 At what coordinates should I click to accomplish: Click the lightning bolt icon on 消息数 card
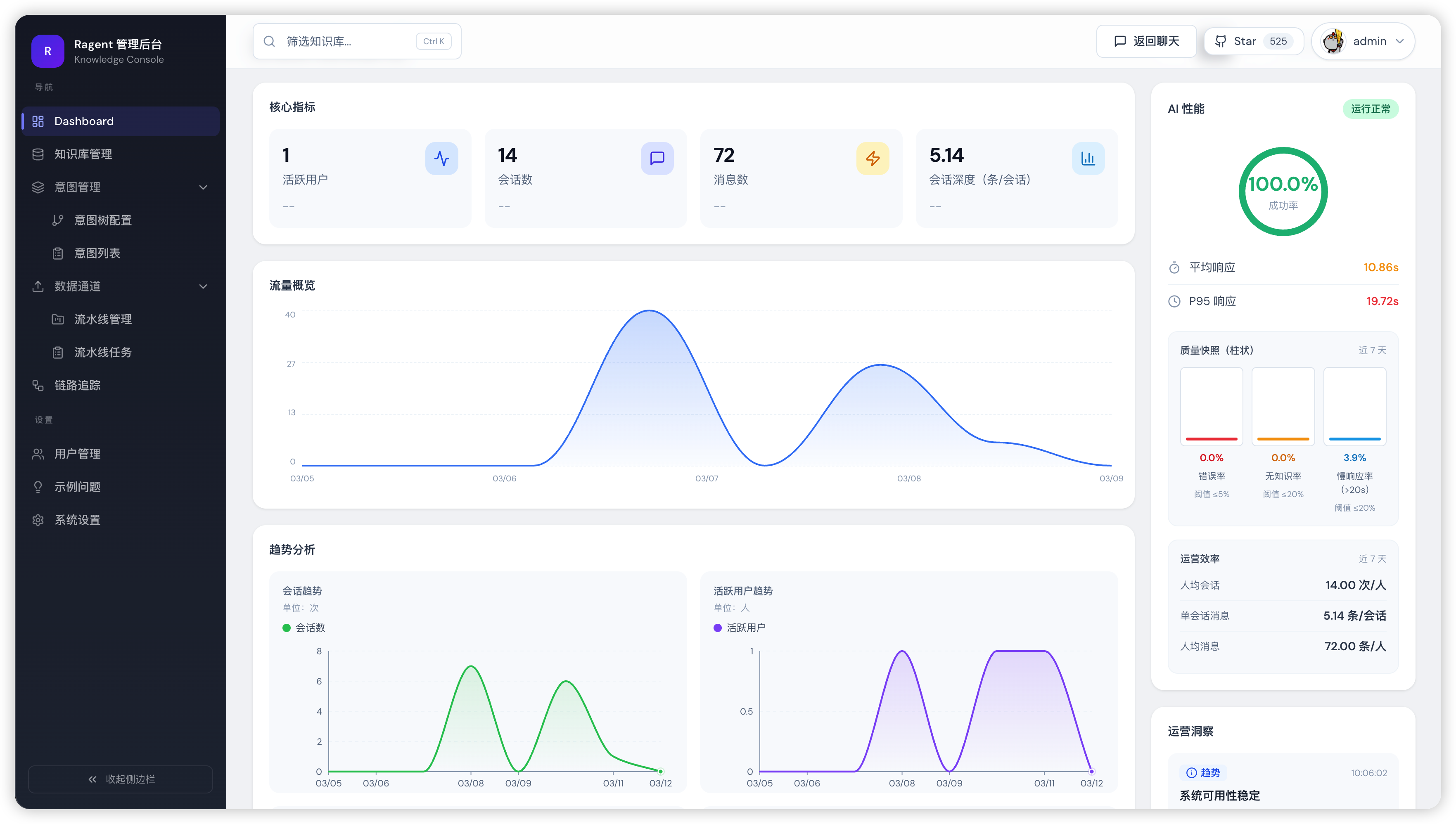873,159
